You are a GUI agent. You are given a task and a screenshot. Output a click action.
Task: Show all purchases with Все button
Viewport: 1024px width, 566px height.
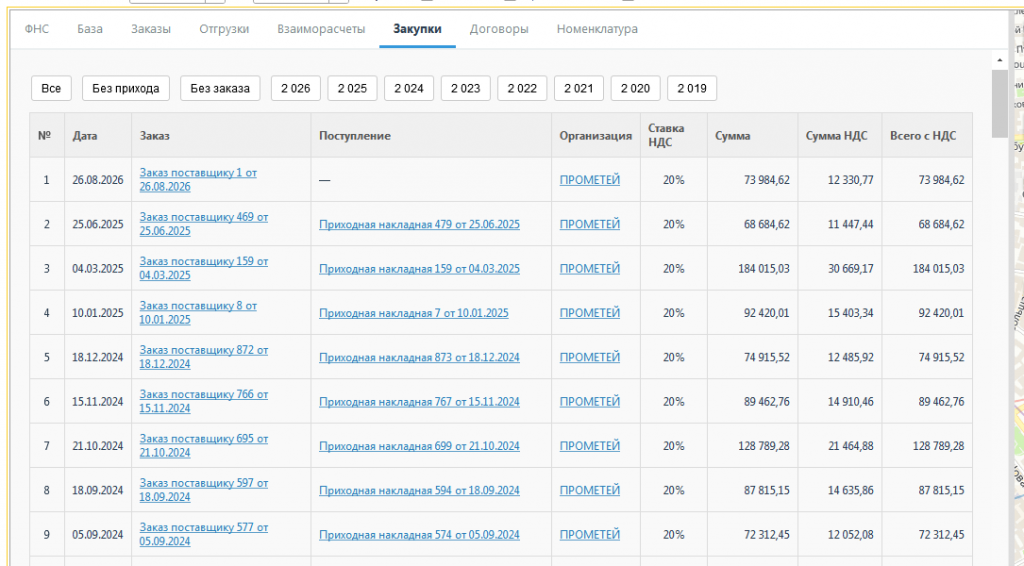tap(51, 88)
